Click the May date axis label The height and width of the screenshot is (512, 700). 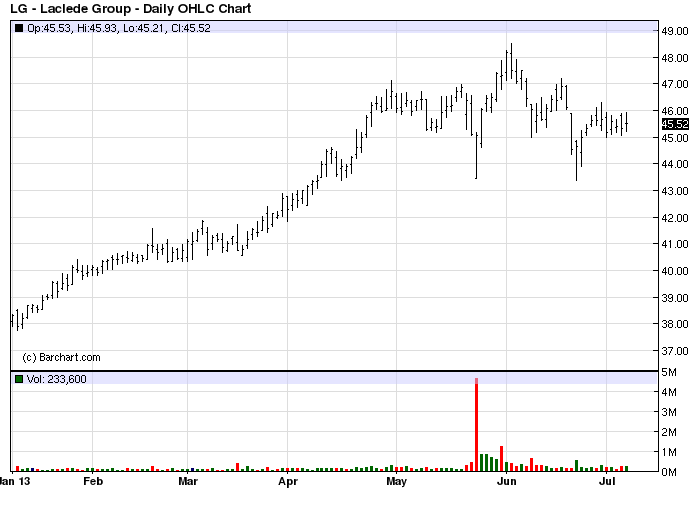click(x=396, y=481)
